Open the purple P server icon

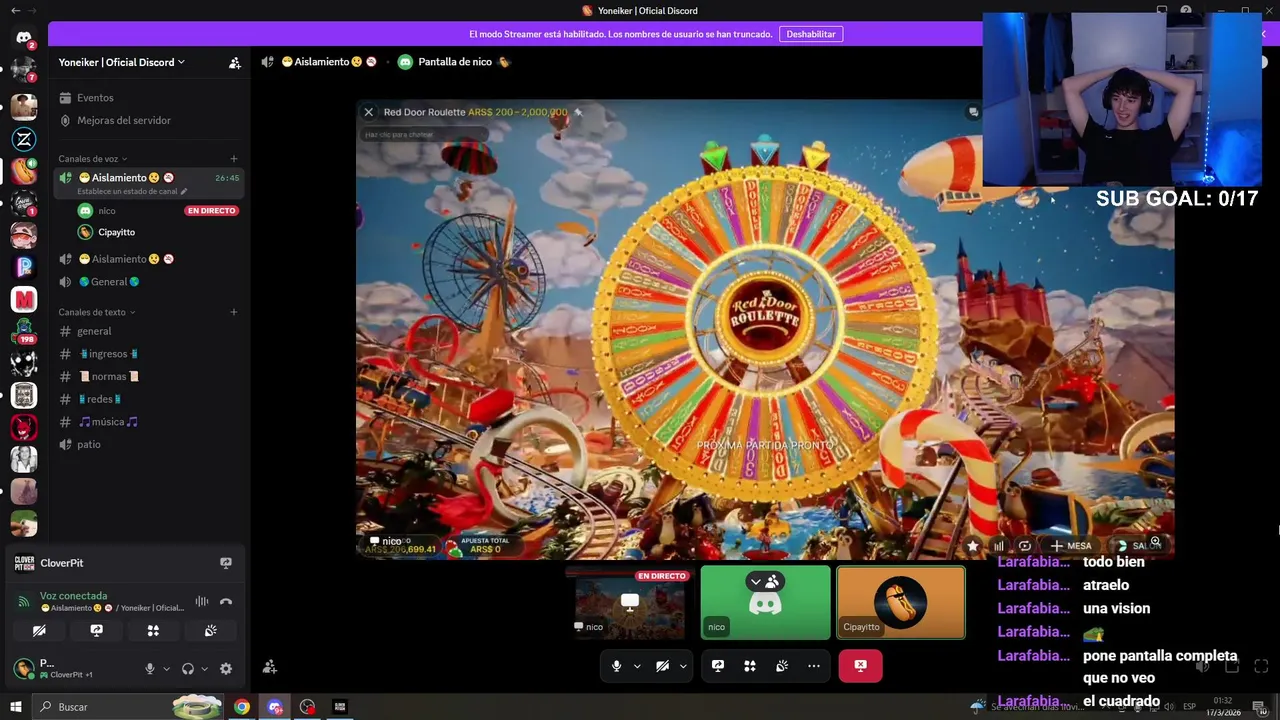(x=24, y=267)
